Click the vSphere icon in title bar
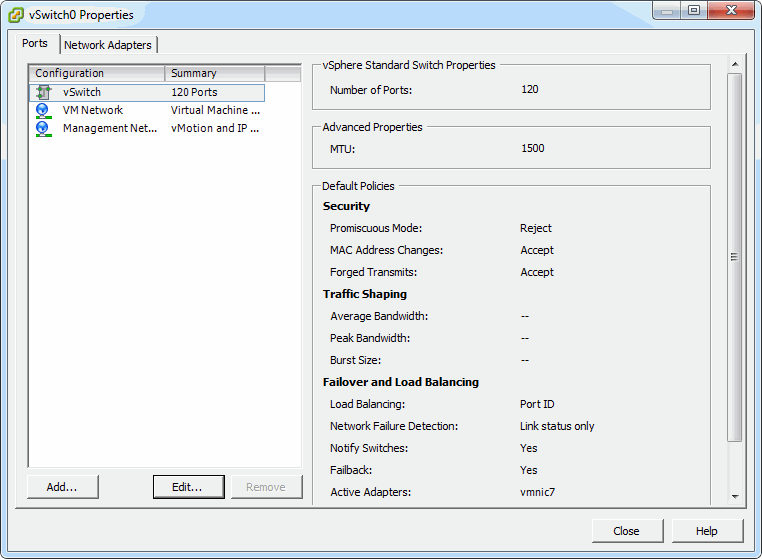 [16, 15]
